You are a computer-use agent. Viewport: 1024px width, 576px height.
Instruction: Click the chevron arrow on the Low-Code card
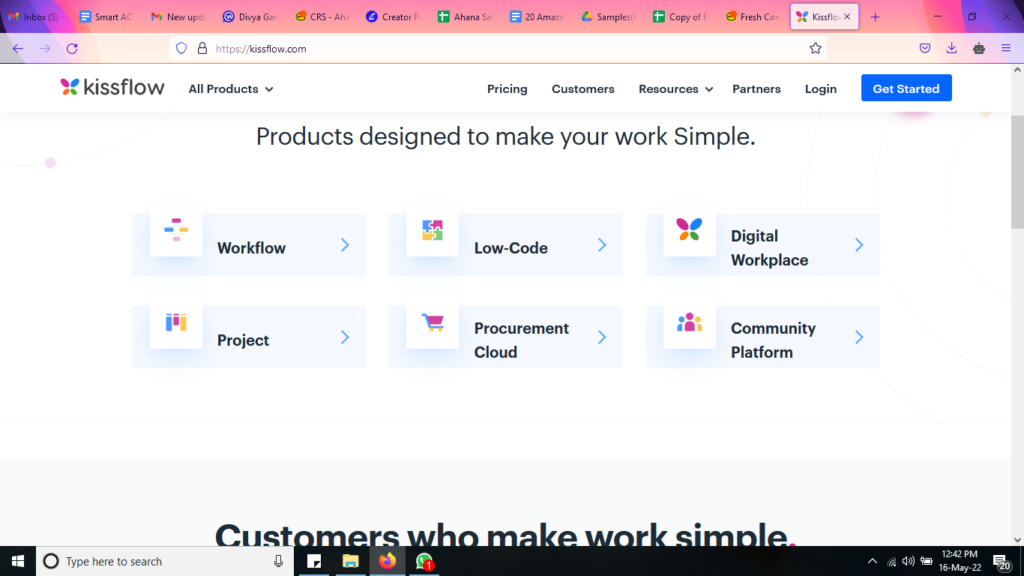point(602,245)
